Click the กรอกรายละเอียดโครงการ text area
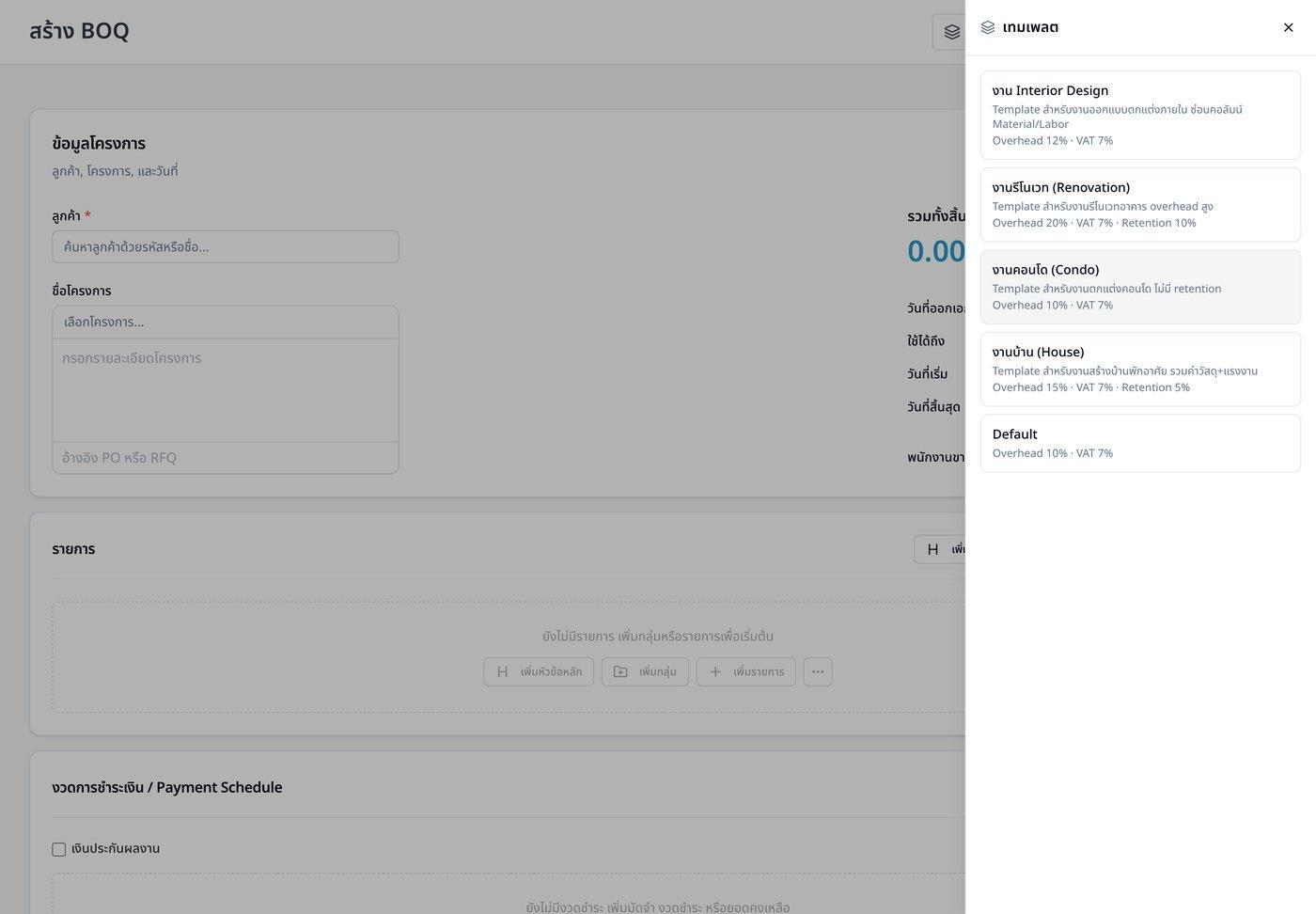Viewport: 1316px width, 914px height. [x=226, y=390]
